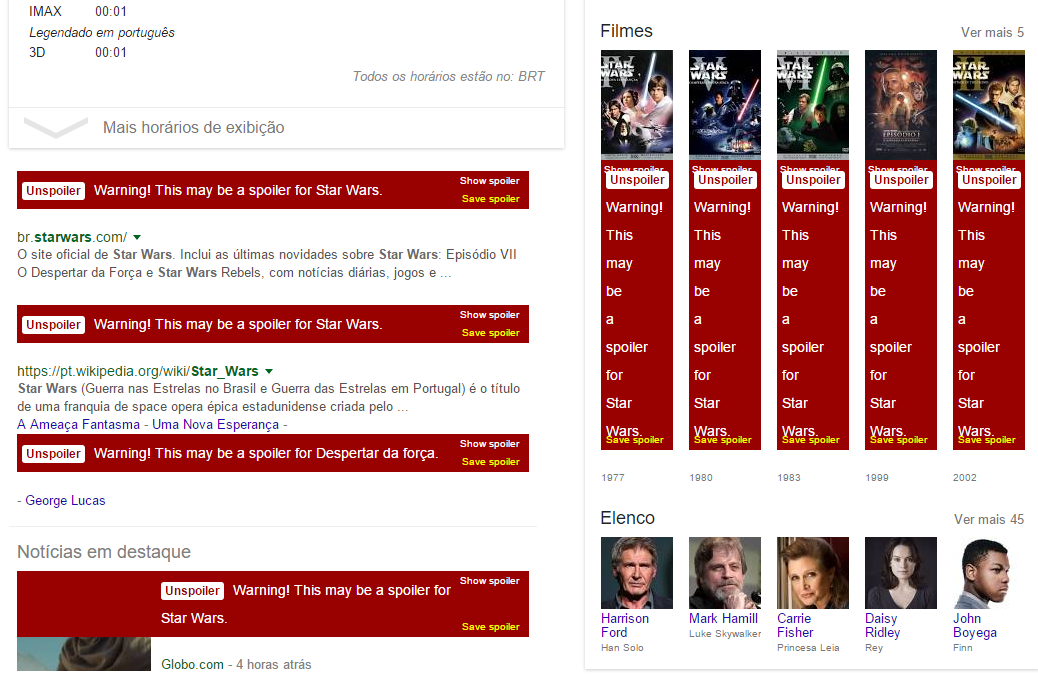This screenshot has width=1038, height=675.
Task: Click 'Legendado em português' text
Action: [102, 32]
